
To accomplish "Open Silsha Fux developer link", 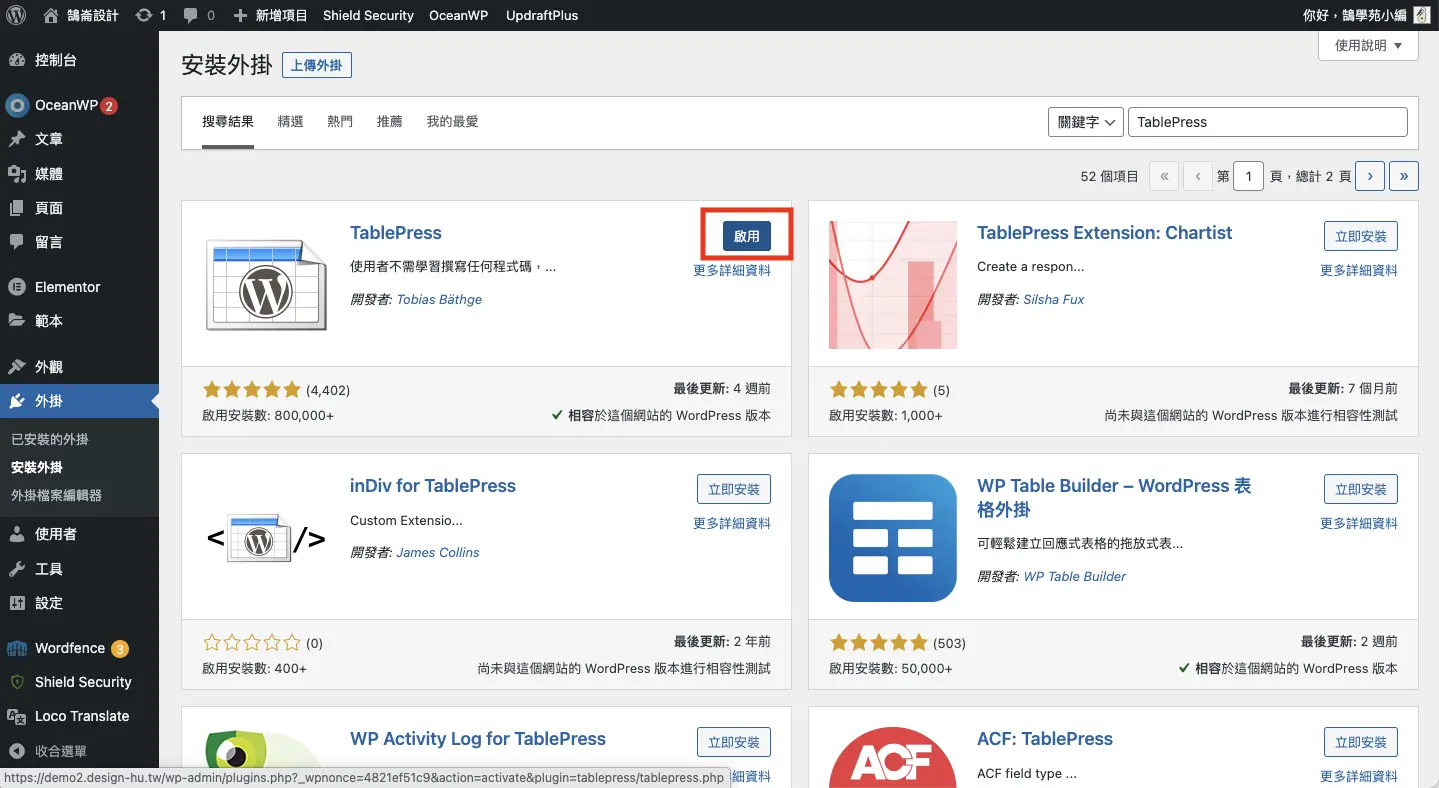I will tap(1054, 299).
